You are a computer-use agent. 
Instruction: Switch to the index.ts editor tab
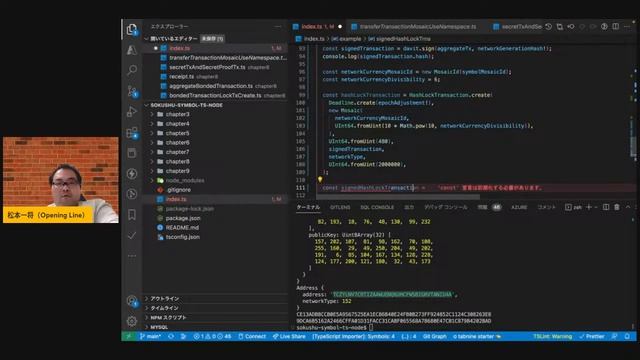point(317,27)
